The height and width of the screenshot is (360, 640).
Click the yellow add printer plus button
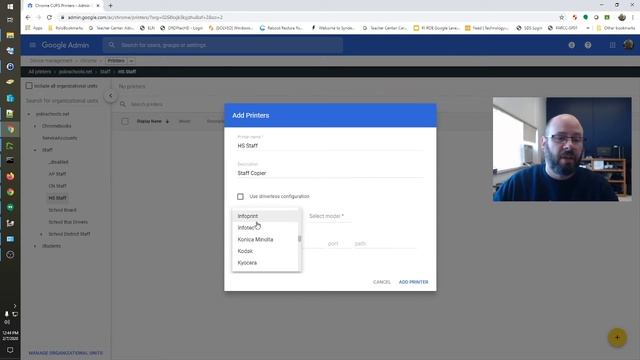(617, 338)
